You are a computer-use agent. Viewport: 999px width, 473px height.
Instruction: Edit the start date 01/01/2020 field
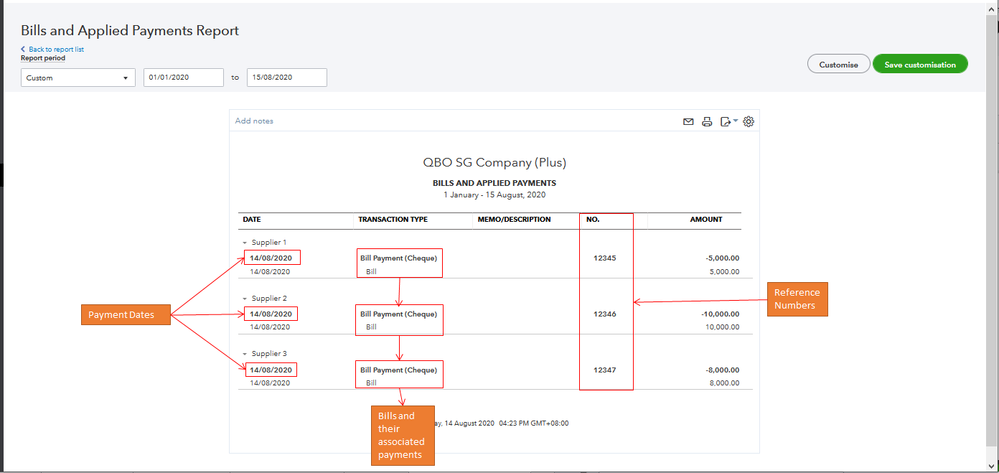[185, 78]
